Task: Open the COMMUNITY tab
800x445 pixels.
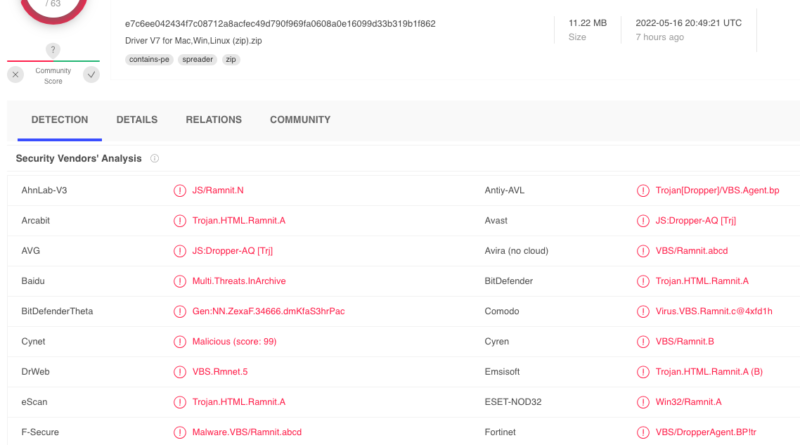Action: (300, 119)
